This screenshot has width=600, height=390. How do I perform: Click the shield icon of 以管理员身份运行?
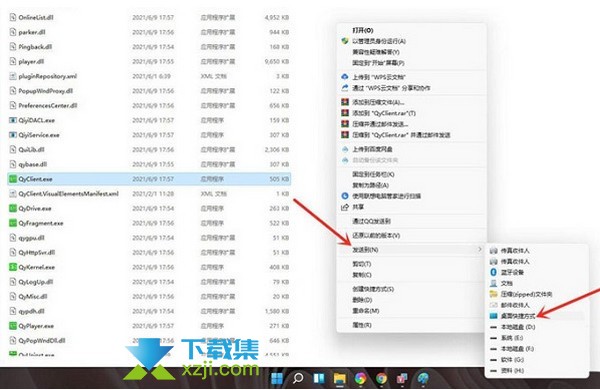click(345, 41)
